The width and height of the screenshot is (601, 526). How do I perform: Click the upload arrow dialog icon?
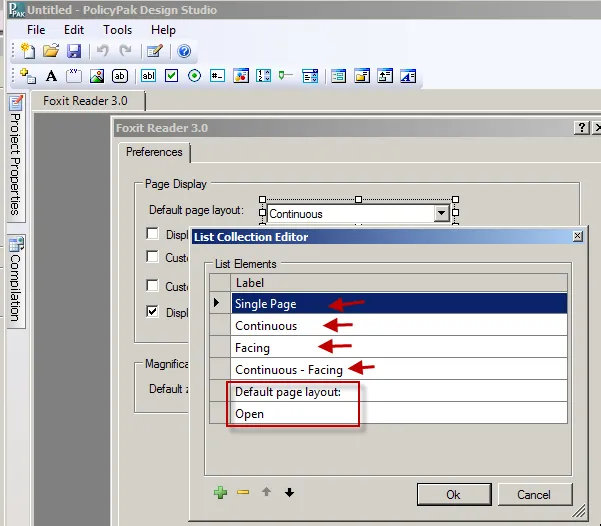coord(385,76)
